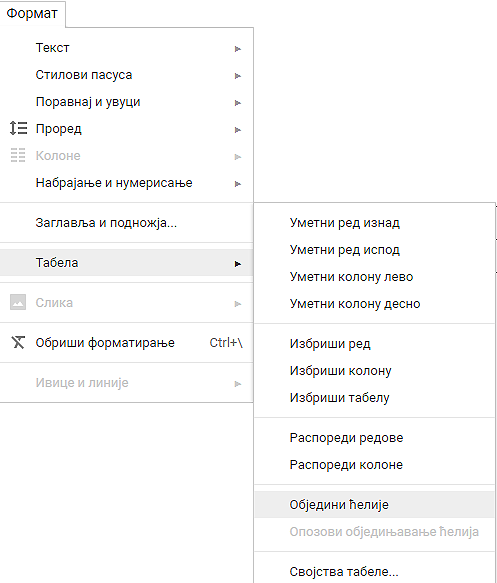This screenshot has width=497, height=583.
Task: Open Заглавља и подножја settings
Action: pos(126,223)
